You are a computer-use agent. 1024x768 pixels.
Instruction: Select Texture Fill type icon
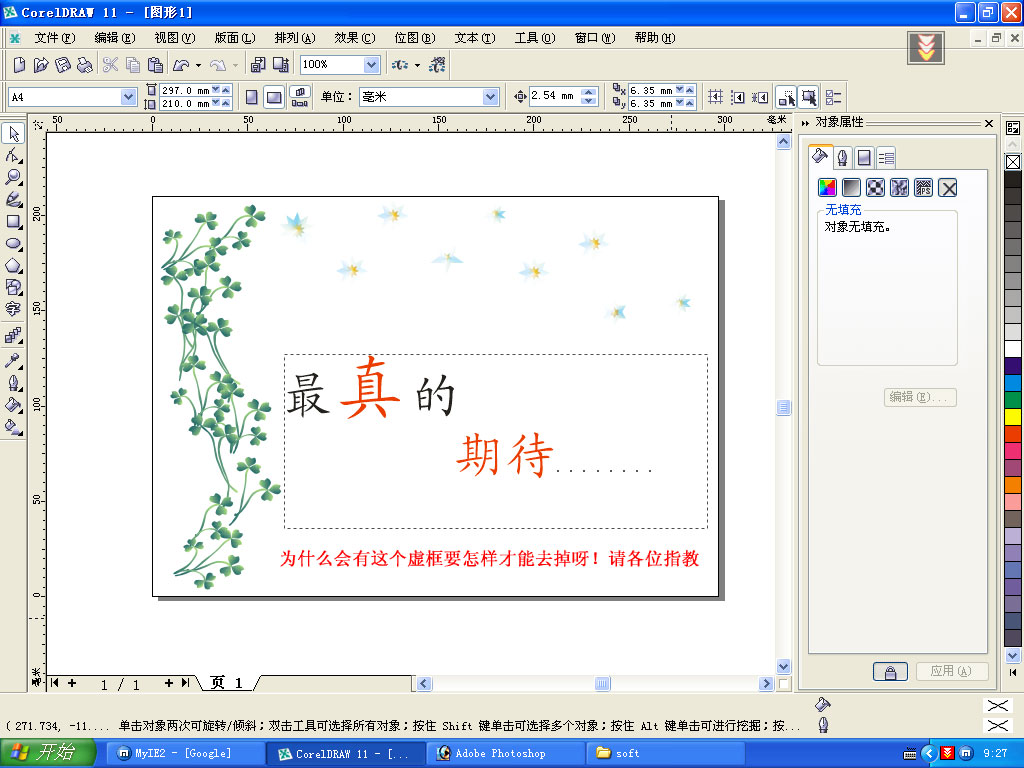tap(899, 188)
